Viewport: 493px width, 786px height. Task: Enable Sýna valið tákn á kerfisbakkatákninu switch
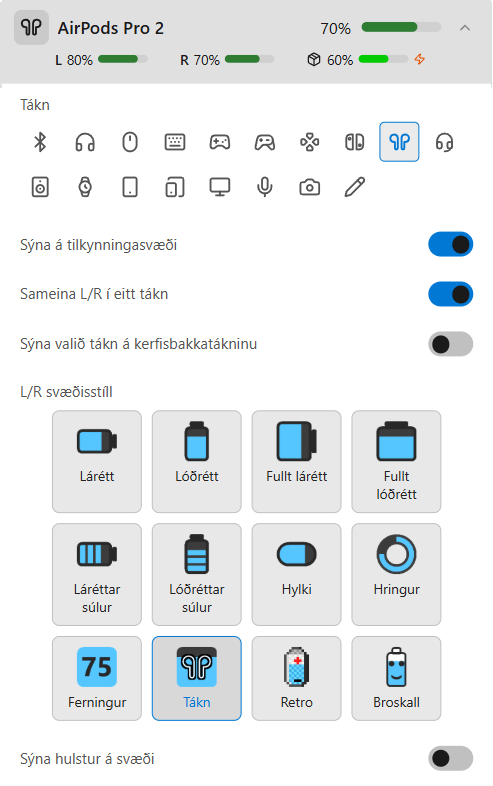(450, 344)
